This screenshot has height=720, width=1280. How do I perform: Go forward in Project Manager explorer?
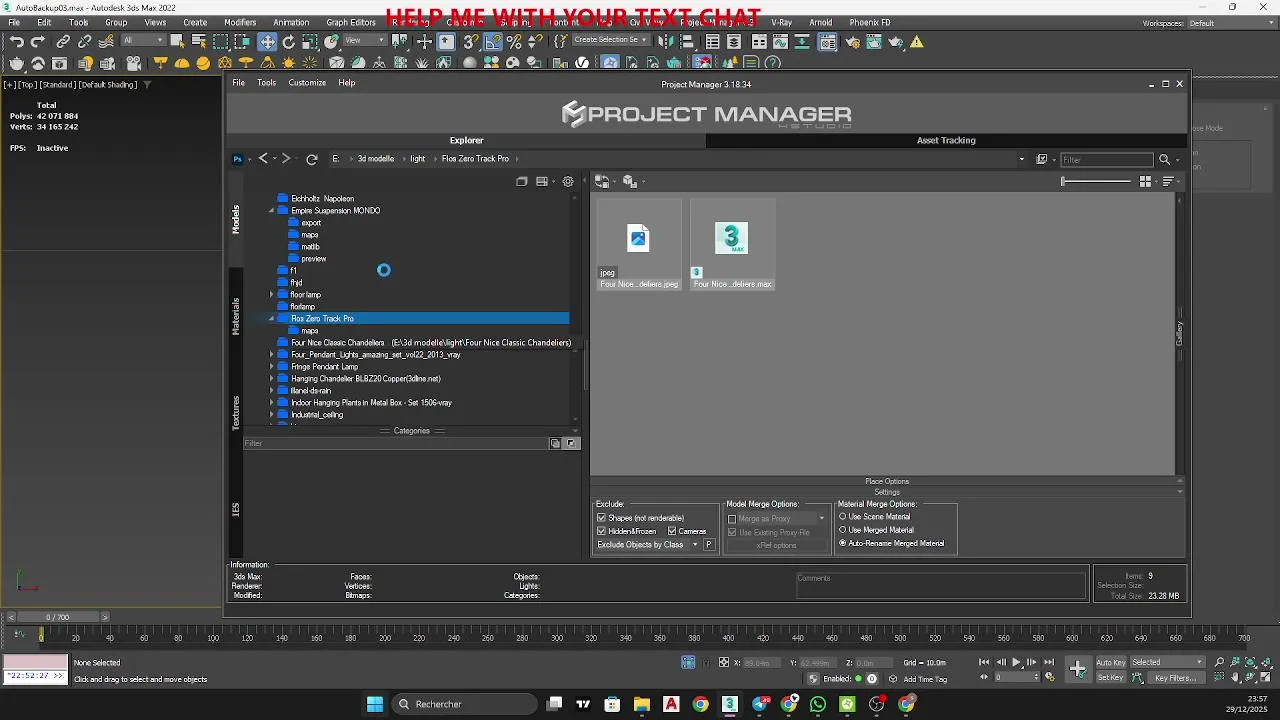point(286,159)
